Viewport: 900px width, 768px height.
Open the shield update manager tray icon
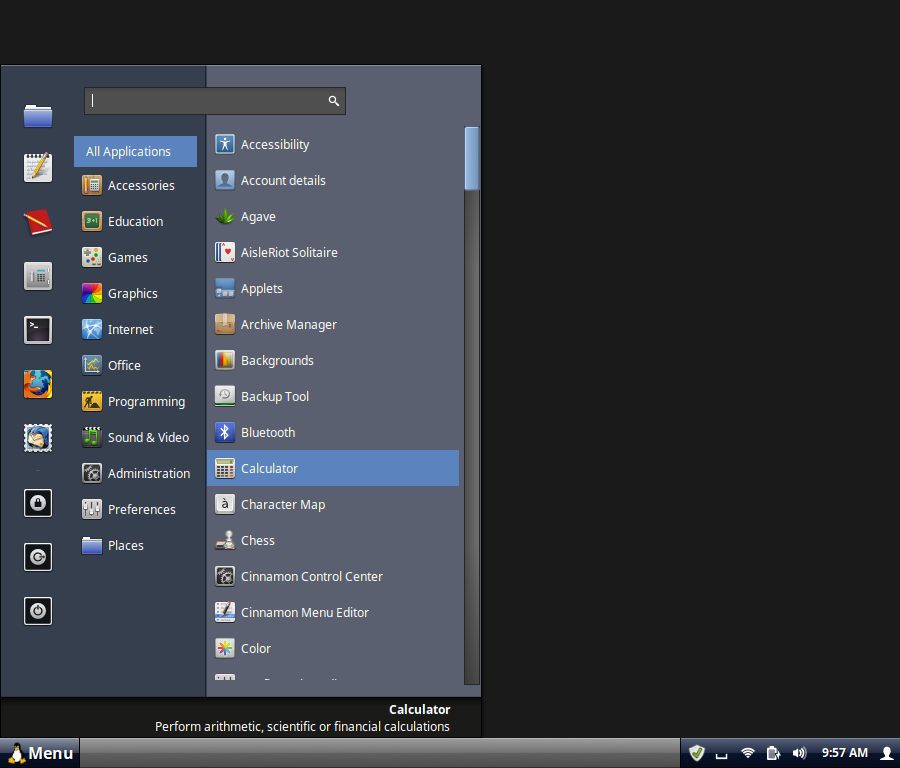point(697,753)
